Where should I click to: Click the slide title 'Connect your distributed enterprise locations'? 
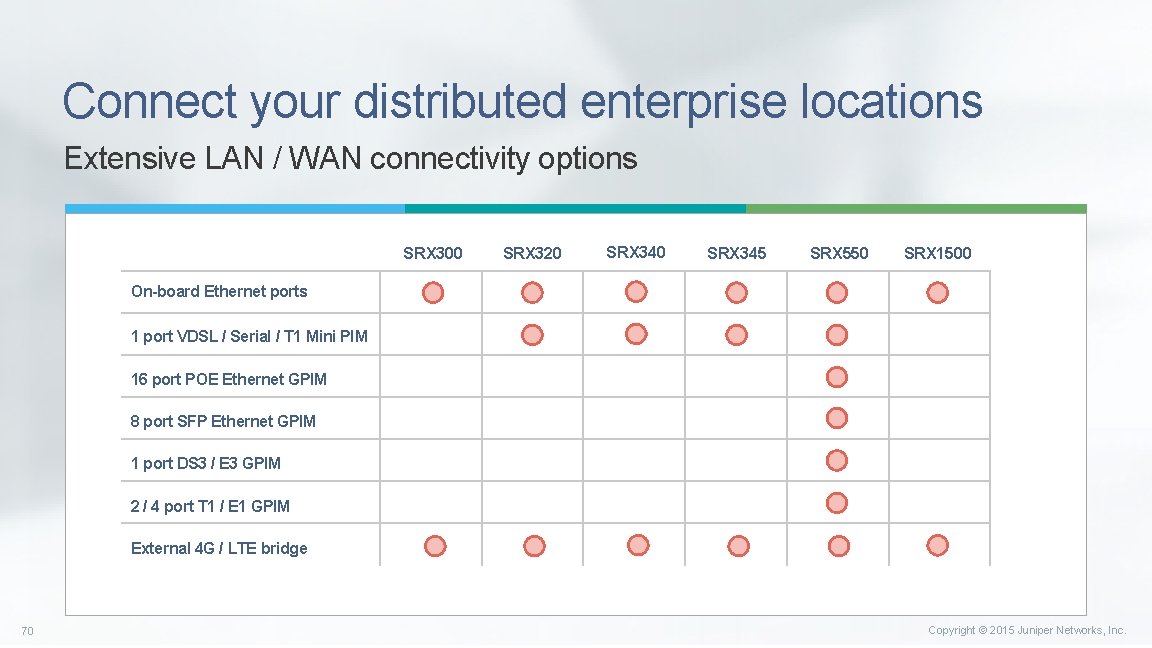[x=522, y=101]
